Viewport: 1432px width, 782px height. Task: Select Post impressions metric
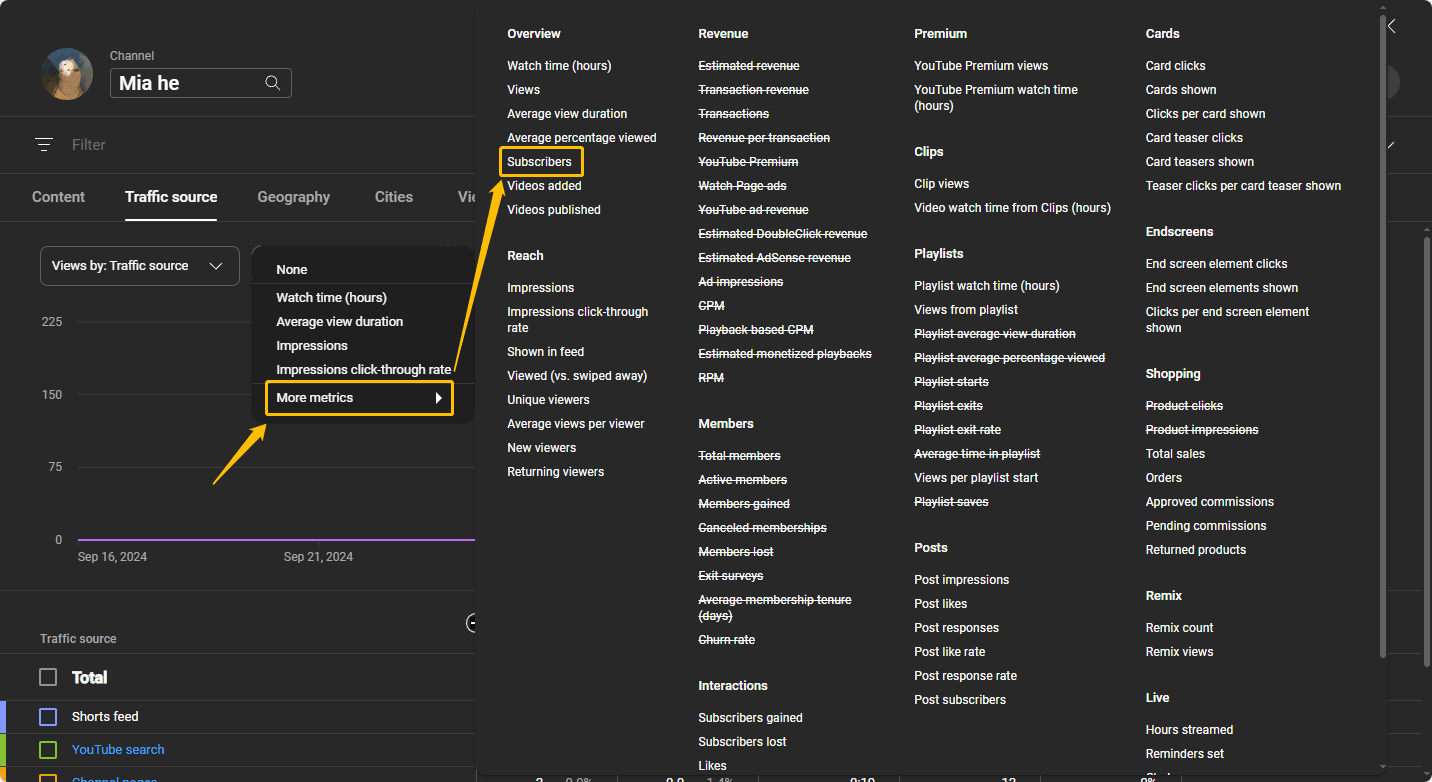(961, 580)
